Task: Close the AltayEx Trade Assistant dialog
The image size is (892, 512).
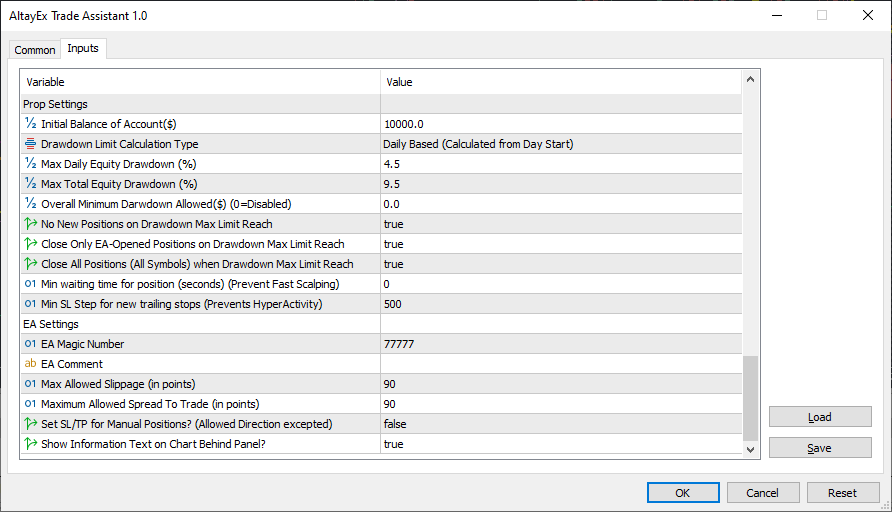Action: (868, 15)
